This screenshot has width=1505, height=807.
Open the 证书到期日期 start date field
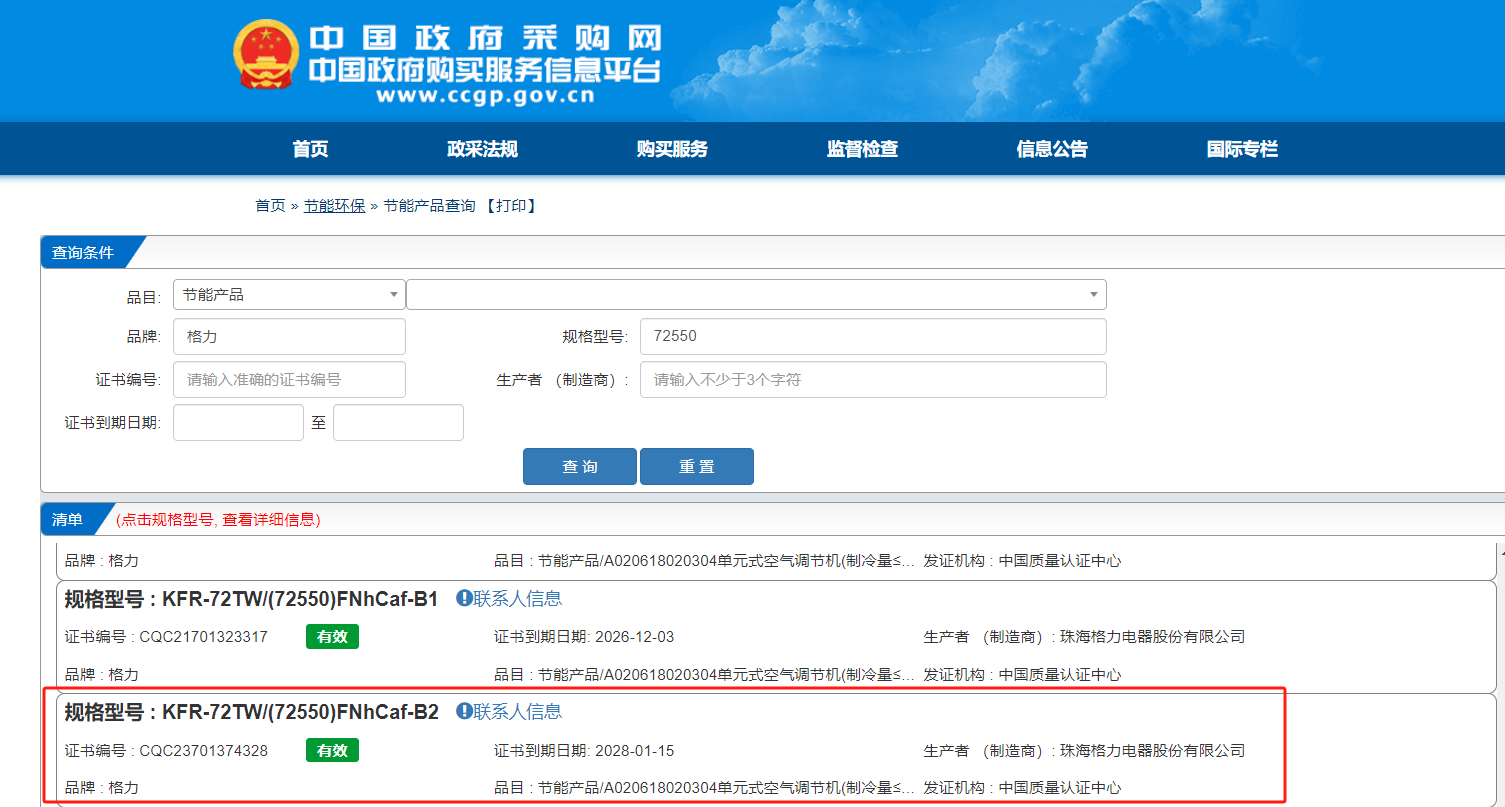tap(238, 422)
